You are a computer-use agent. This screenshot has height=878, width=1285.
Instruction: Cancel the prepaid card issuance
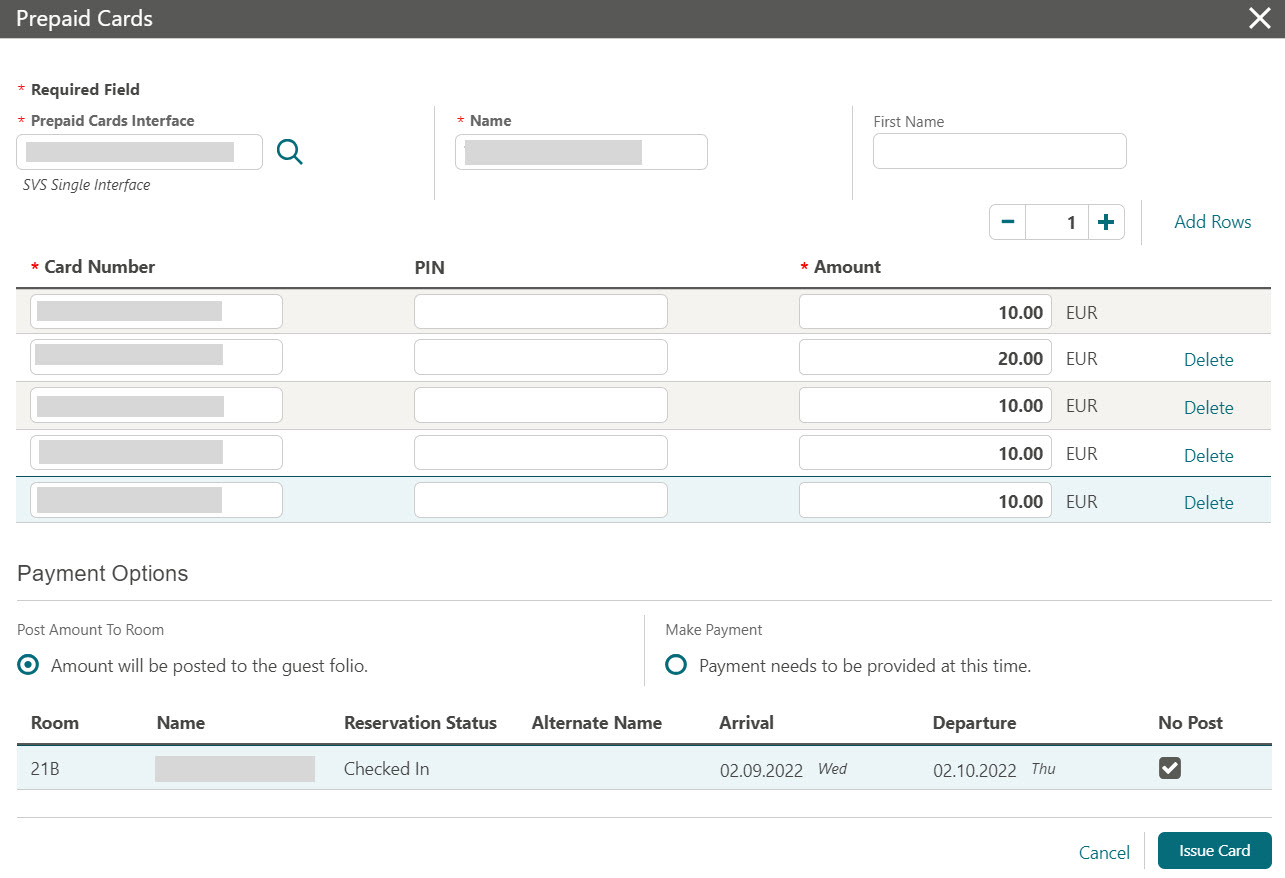tap(1104, 851)
